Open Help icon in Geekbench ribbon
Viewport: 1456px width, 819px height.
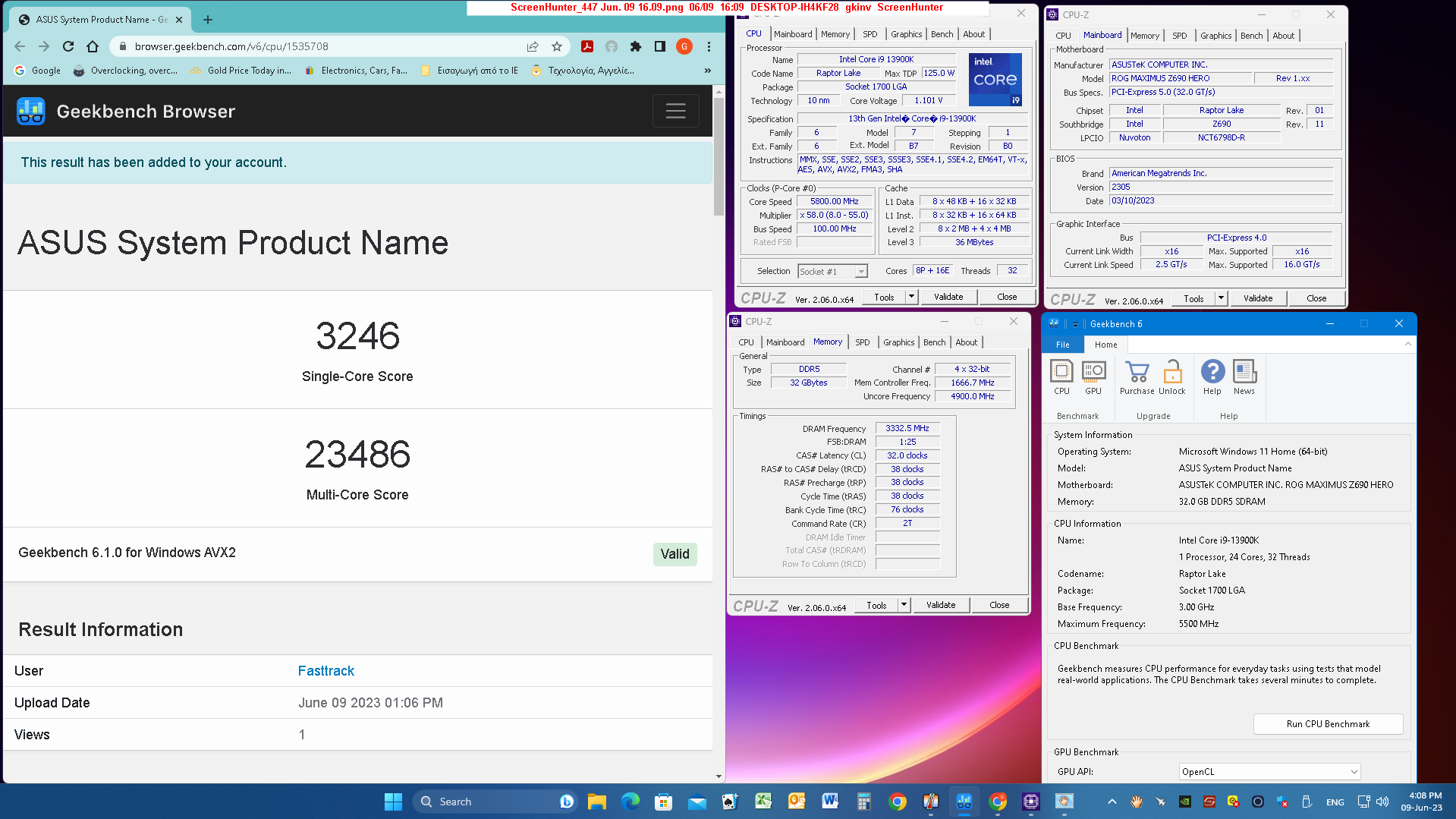[1212, 377]
